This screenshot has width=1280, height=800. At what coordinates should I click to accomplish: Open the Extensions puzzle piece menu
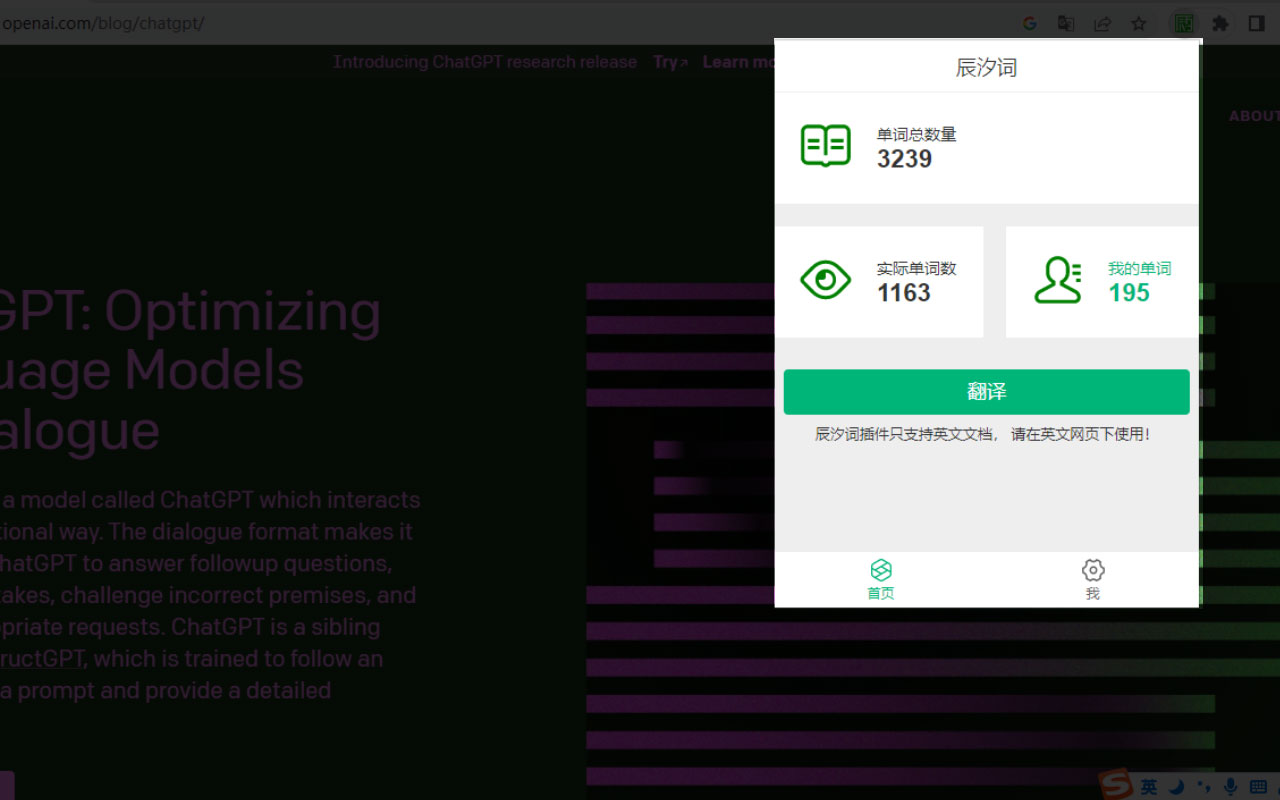[1220, 23]
